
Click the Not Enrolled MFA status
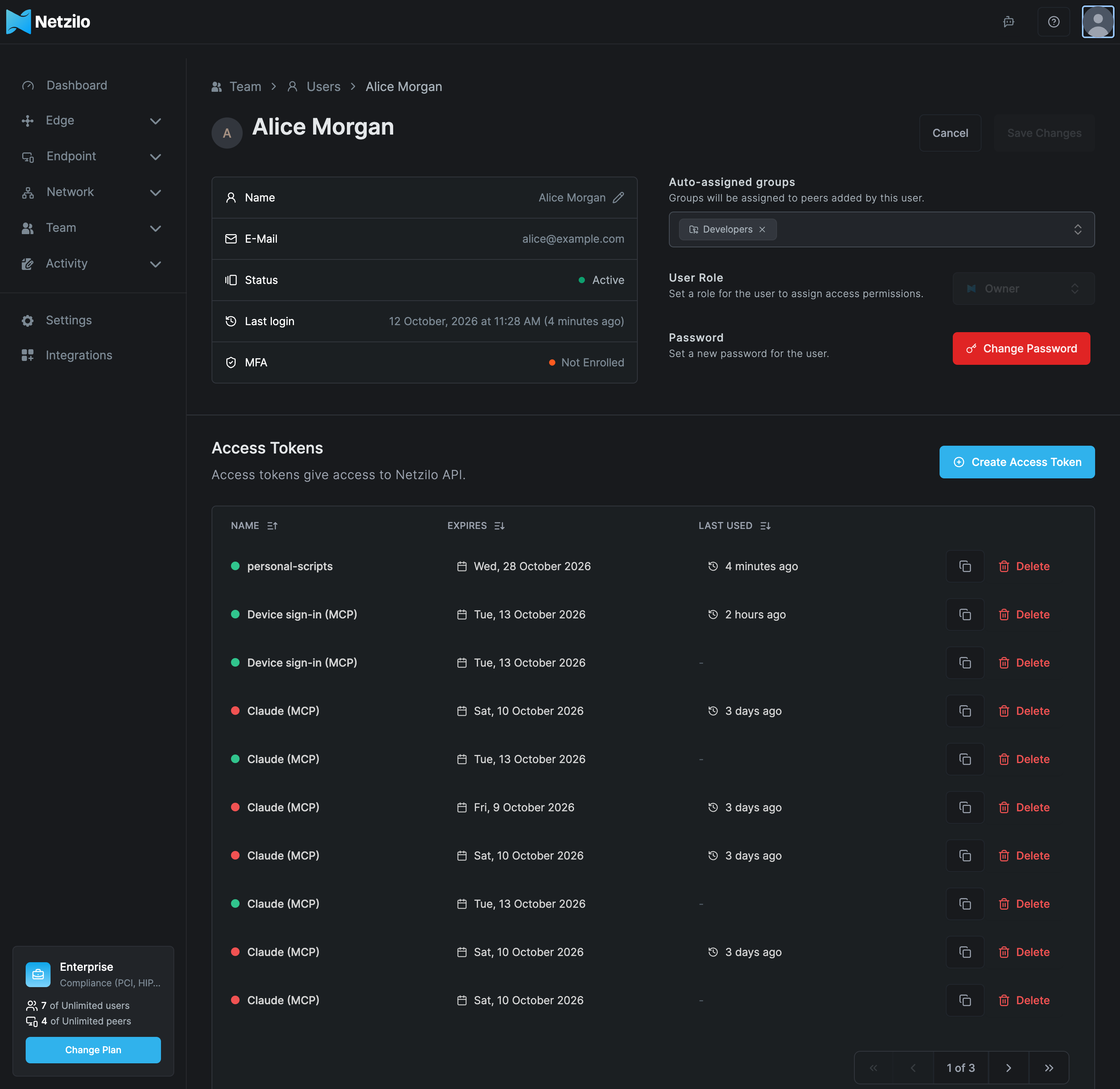click(x=586, y=362)
